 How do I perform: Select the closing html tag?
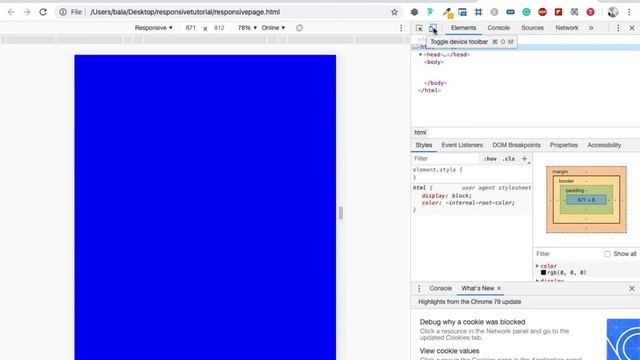point(429,91)
